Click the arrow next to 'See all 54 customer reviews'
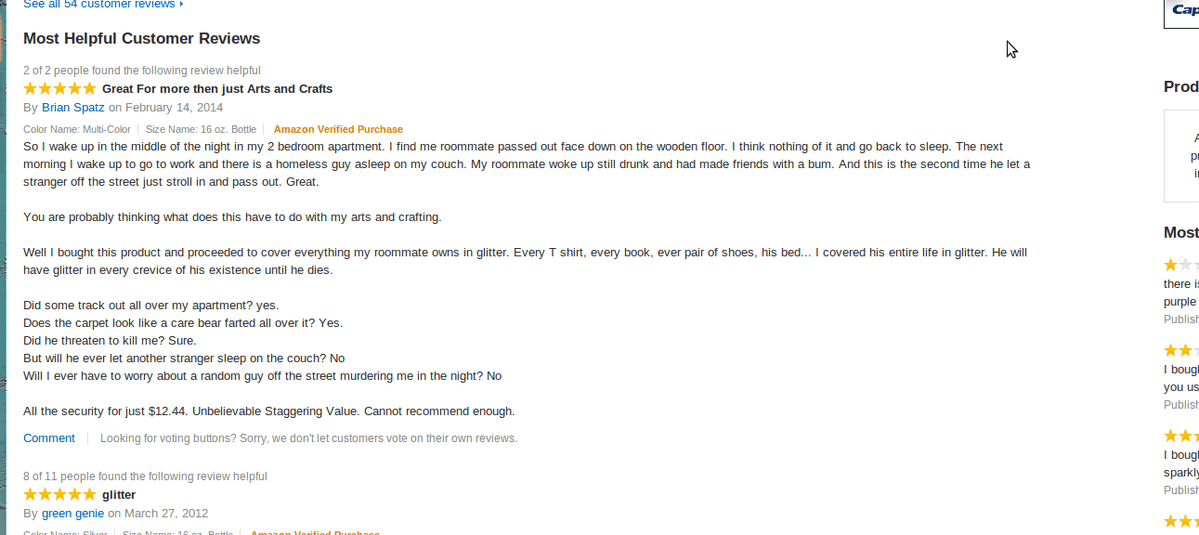 (x=181, y=5)
